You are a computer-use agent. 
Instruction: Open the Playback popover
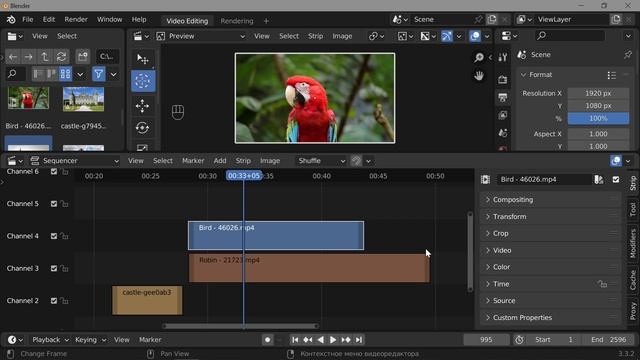[50, 340]
